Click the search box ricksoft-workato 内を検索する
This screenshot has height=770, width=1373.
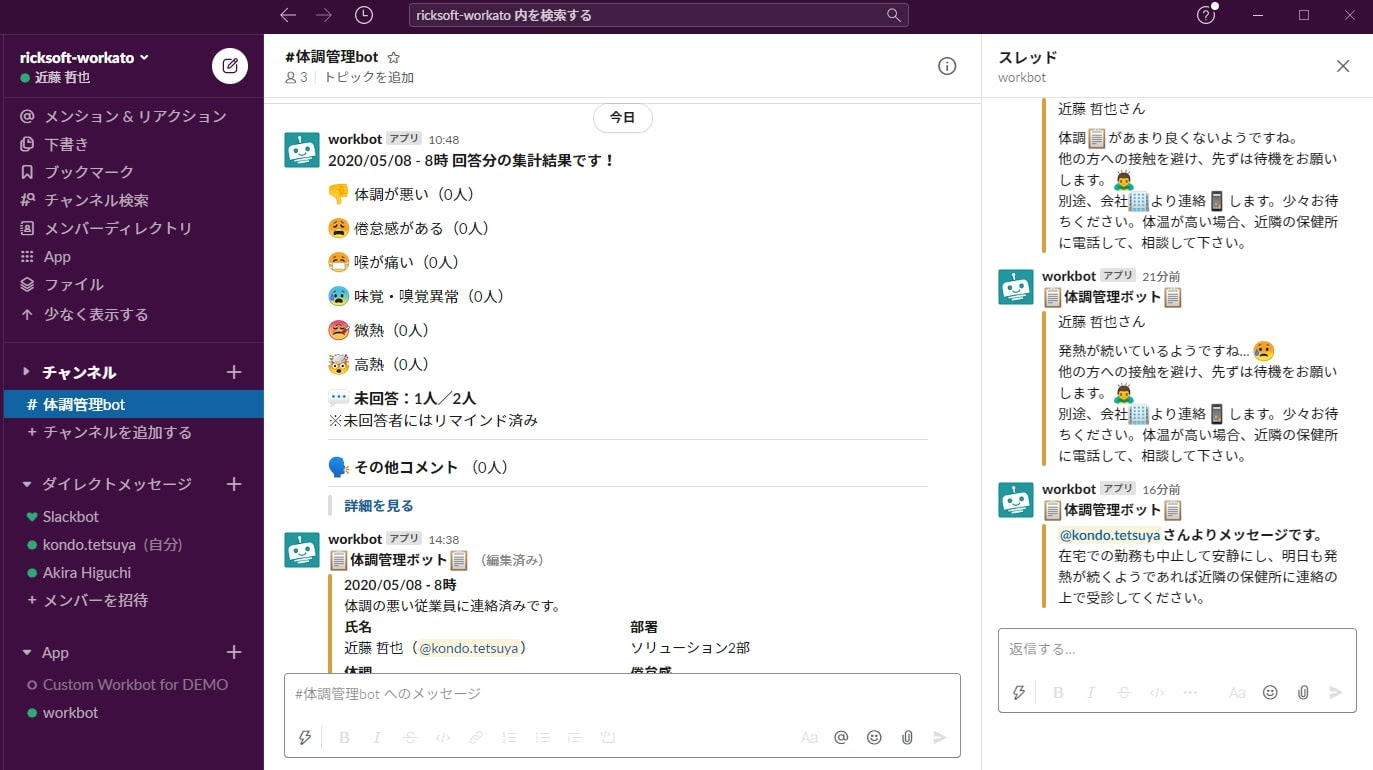[x=659, y=15]
